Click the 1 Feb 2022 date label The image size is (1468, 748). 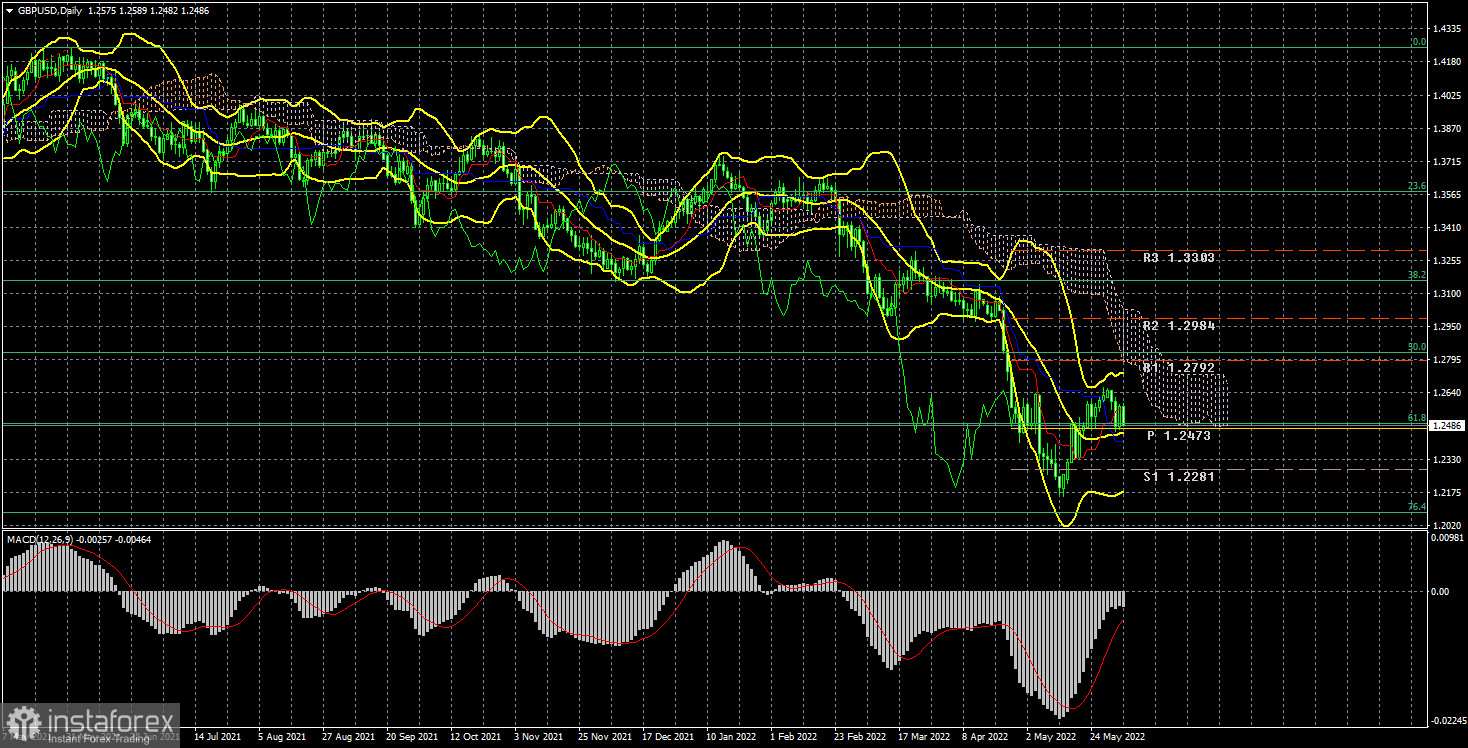tap(795, 735)
